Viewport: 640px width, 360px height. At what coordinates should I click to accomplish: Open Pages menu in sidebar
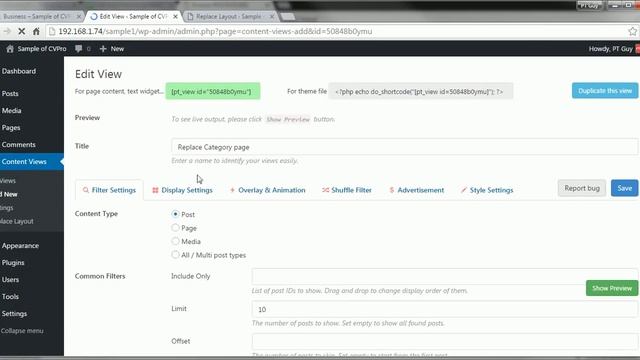[x=11, y=128]
